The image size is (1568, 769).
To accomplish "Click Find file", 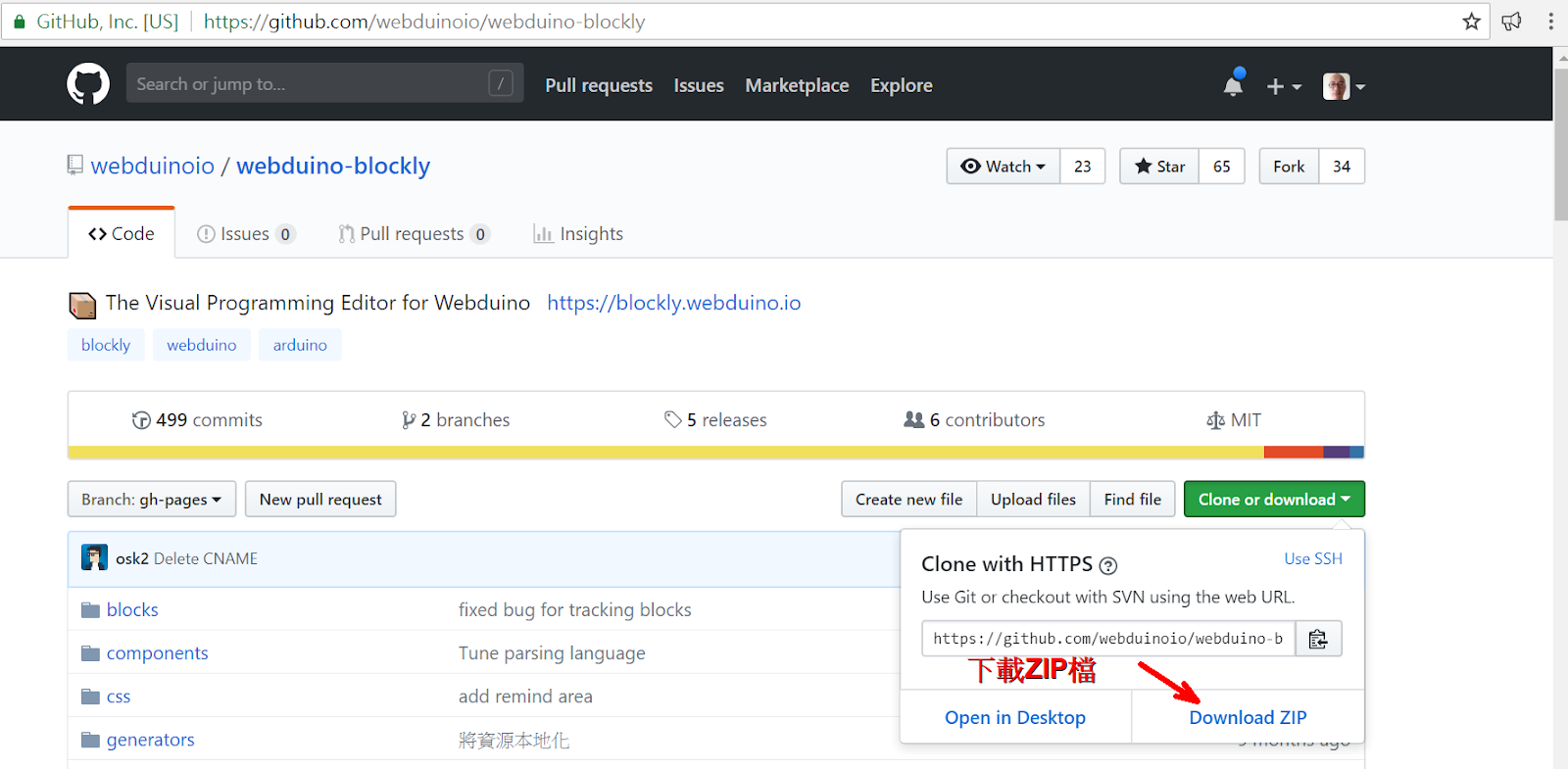I will click(1132, 500).
